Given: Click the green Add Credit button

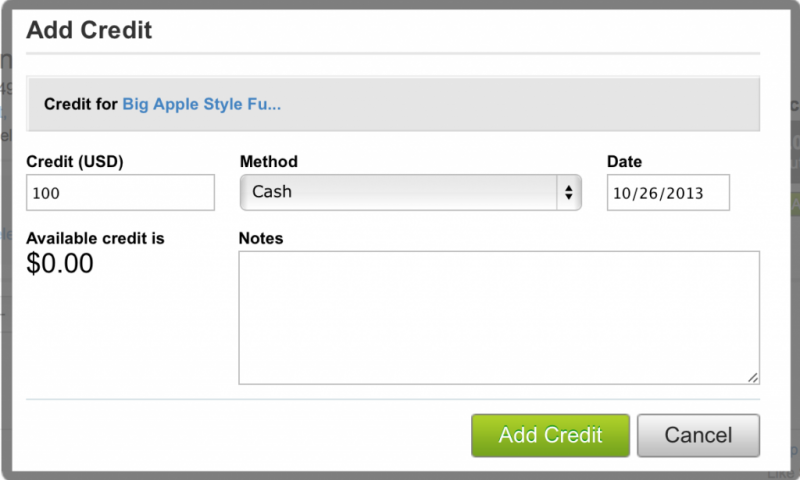Looking at the screenshot, I should 550,435.
